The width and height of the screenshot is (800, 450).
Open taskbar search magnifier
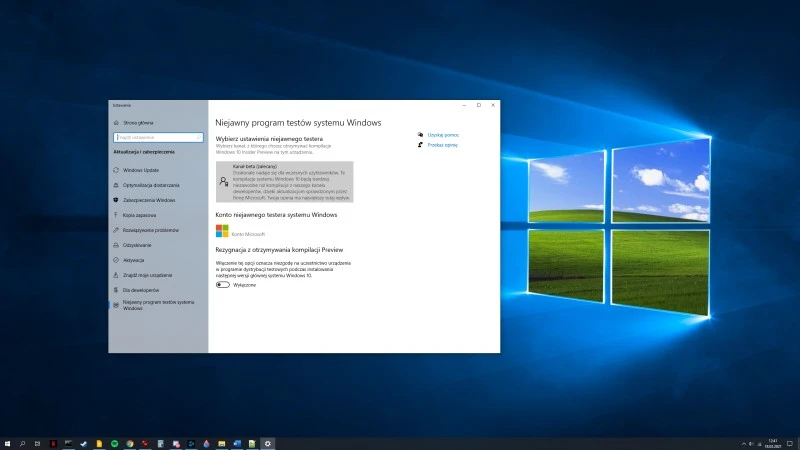pyautogui.click(x=22, y=444)
